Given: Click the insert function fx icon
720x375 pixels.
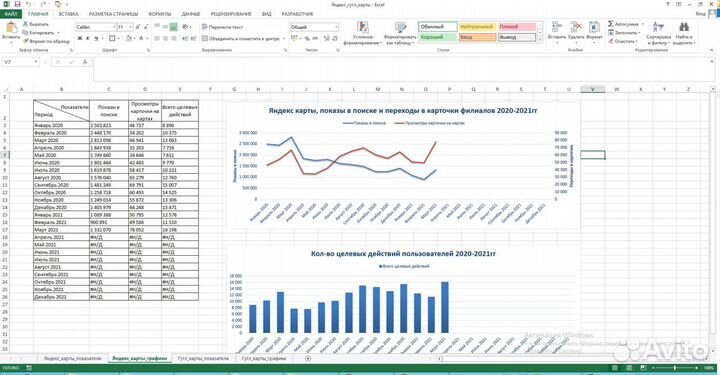Looking at the screenshot, I should 85,62.
